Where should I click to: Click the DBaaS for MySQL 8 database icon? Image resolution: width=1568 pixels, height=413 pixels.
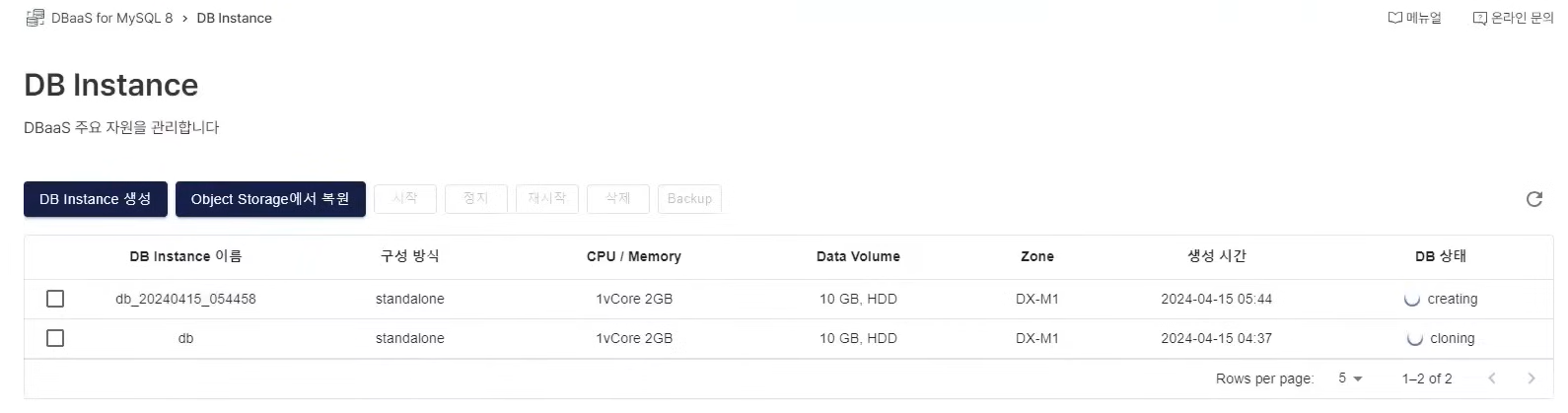click(x=35, y=18)
